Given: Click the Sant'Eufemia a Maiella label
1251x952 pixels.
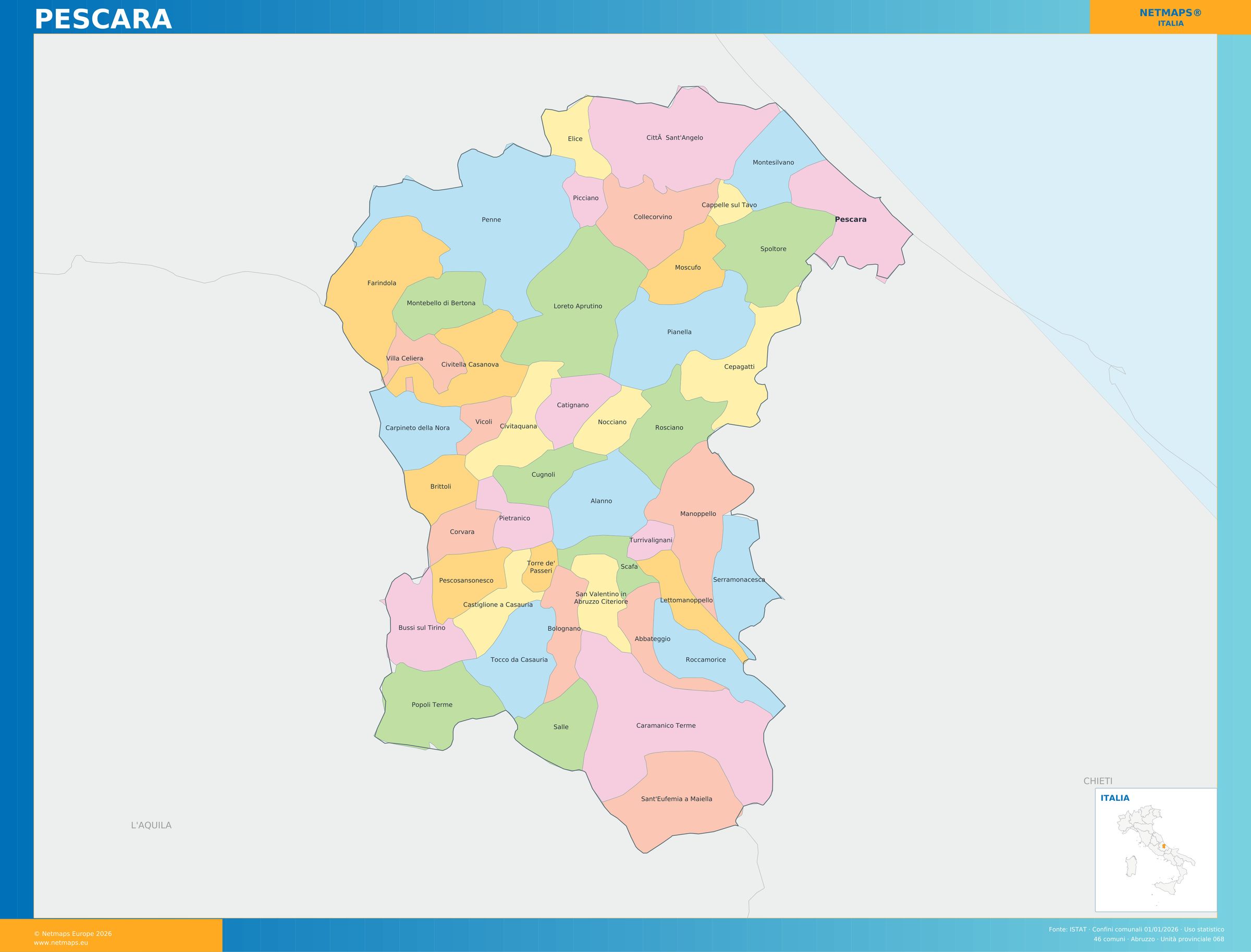Looking at the screenshot, I should tap(676, 799).
